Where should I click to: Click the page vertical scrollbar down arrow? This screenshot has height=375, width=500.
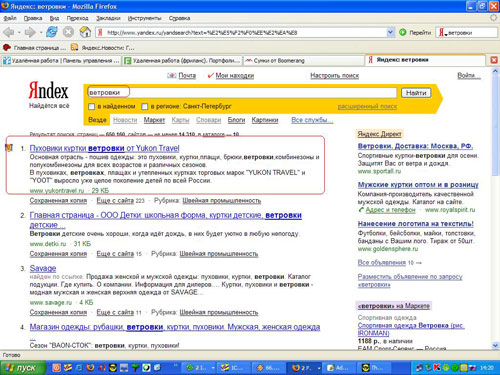click(x=495, y=346)
